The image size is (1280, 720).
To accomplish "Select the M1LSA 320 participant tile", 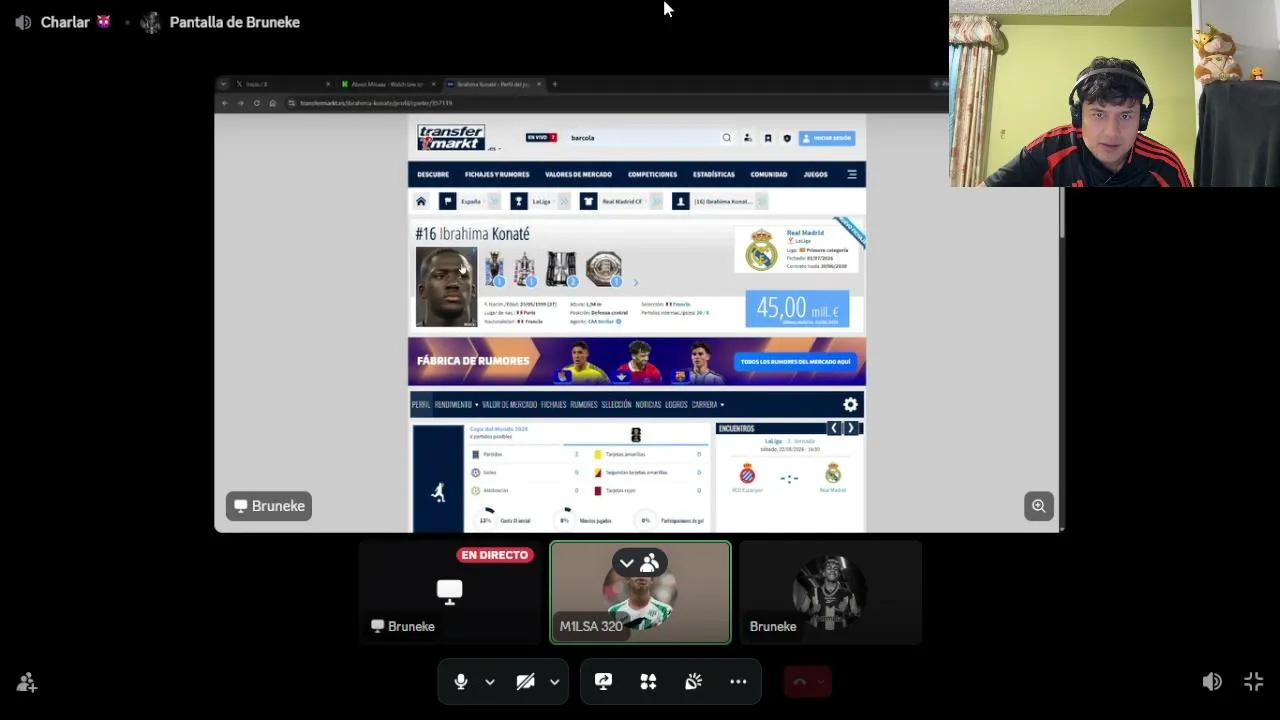I will point(640,592).
